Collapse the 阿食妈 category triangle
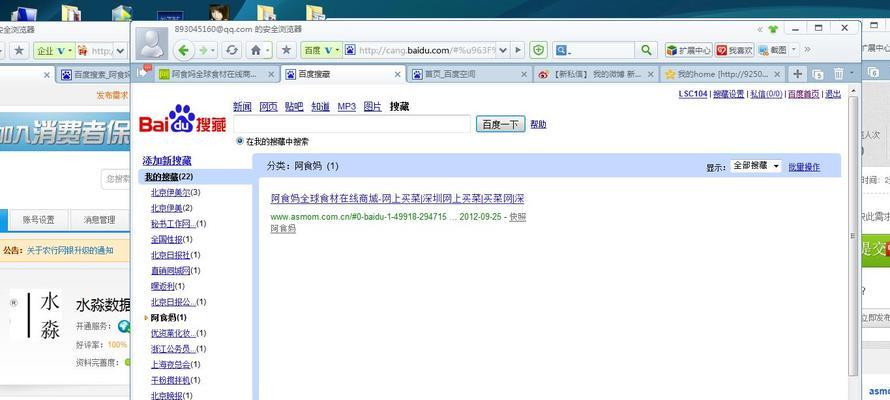The height and width of the screenshot is (400, 890). click(x=147, y=318)
